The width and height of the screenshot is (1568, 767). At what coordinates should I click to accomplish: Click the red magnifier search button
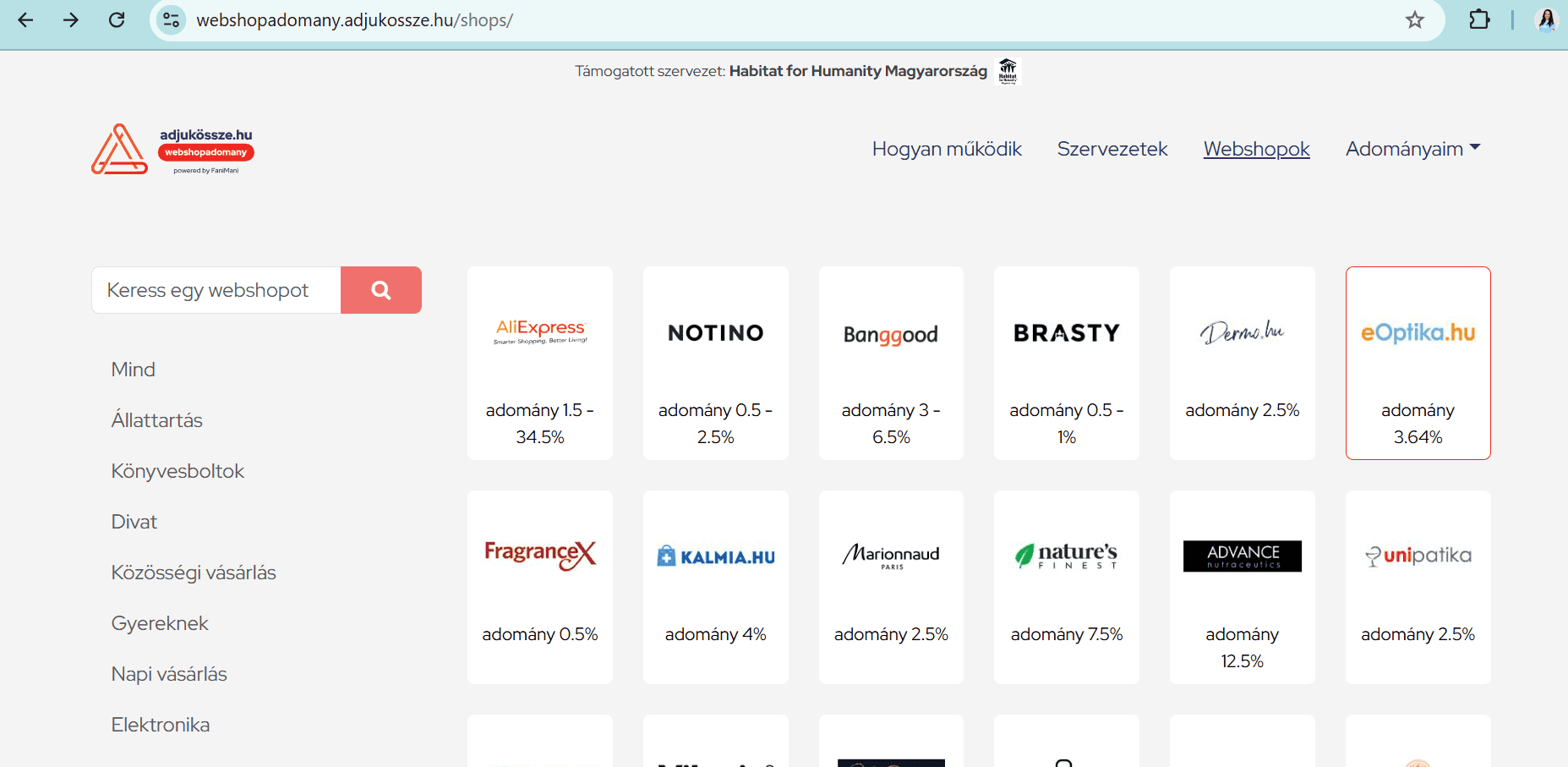click(381, 290)
